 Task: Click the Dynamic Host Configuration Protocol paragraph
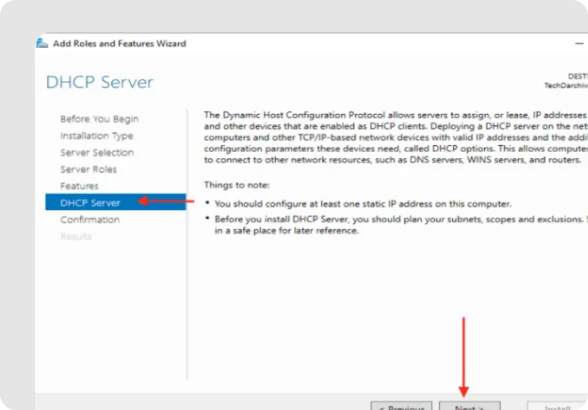point(396,137)
